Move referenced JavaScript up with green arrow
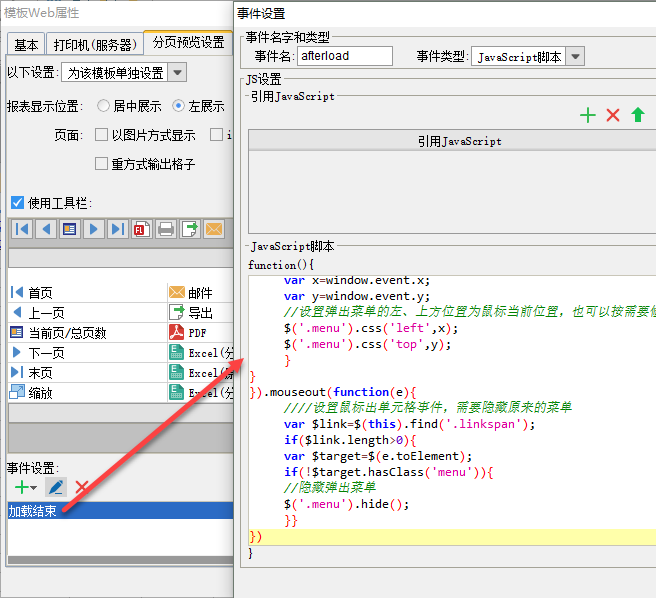Image resolution: width=656 pixels, height=598 pixels. 638,115
